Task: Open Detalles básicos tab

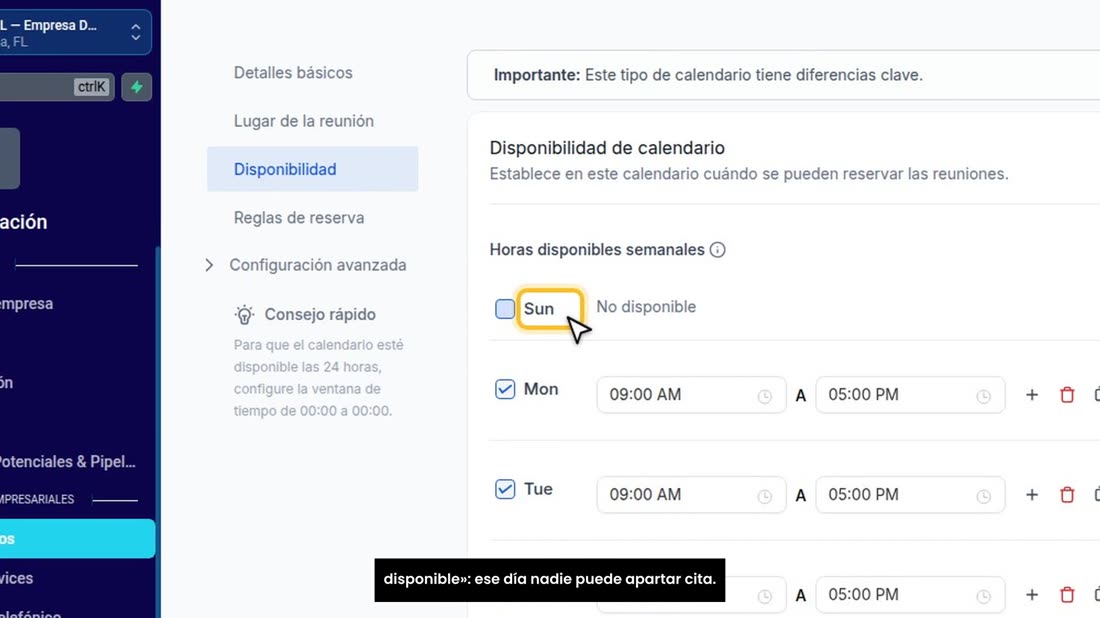Action: [x=293, y=73]
